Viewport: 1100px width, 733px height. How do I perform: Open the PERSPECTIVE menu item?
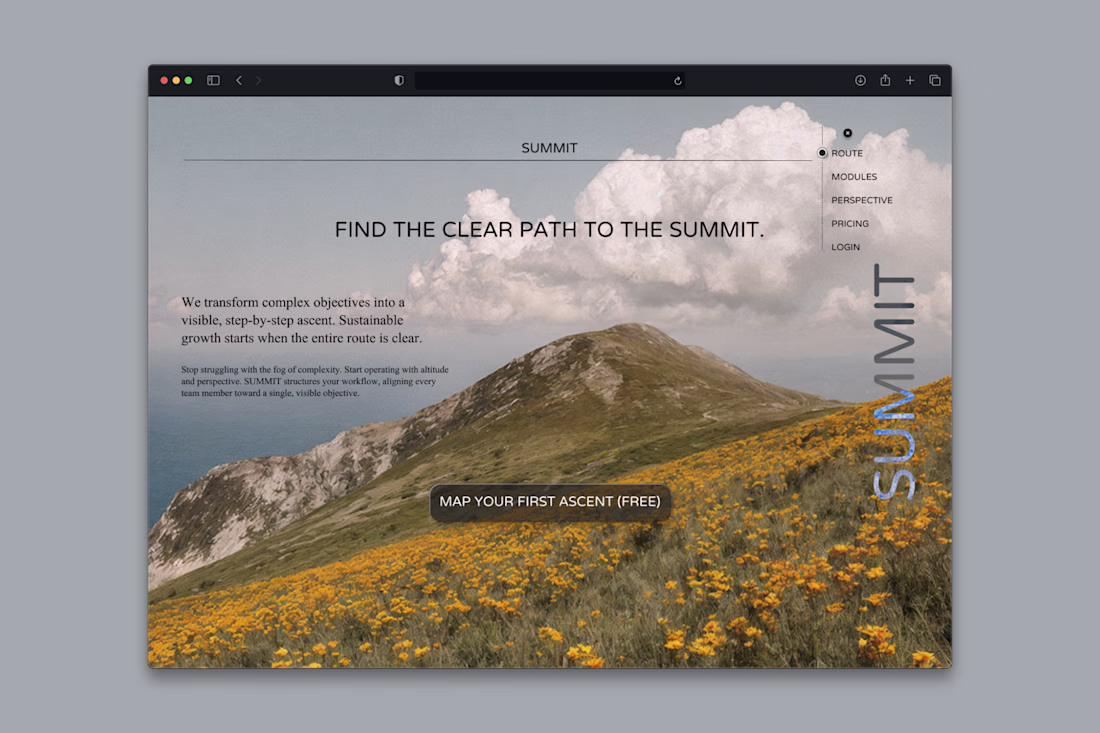pyautogui.click(x=862, y=200)
